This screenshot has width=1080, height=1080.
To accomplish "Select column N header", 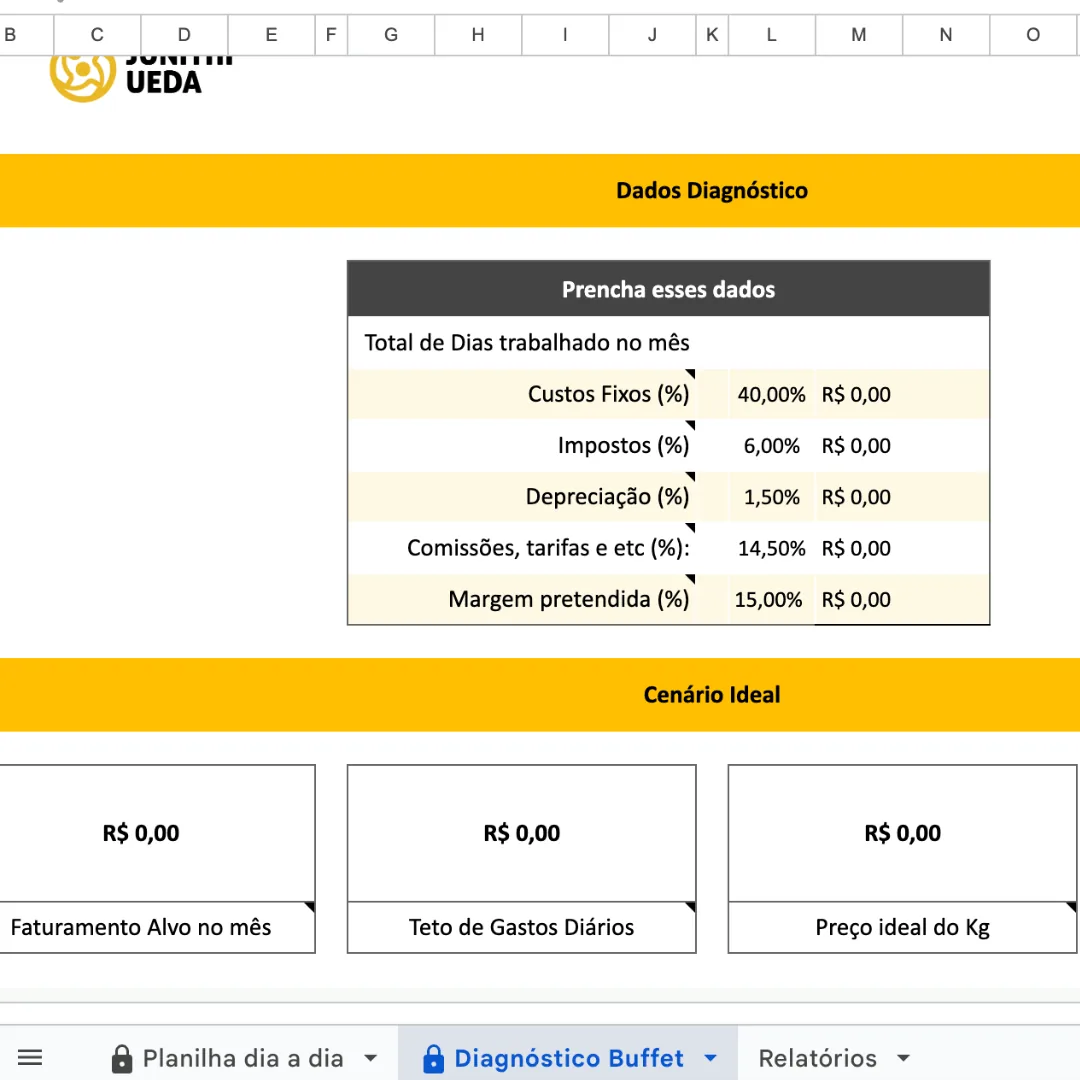I will click(946, 34).
